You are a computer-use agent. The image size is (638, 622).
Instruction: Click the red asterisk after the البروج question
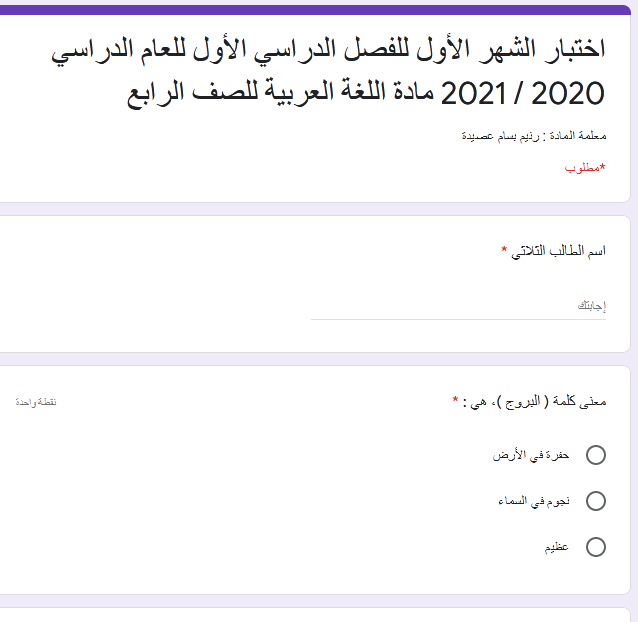click(456, 401)
